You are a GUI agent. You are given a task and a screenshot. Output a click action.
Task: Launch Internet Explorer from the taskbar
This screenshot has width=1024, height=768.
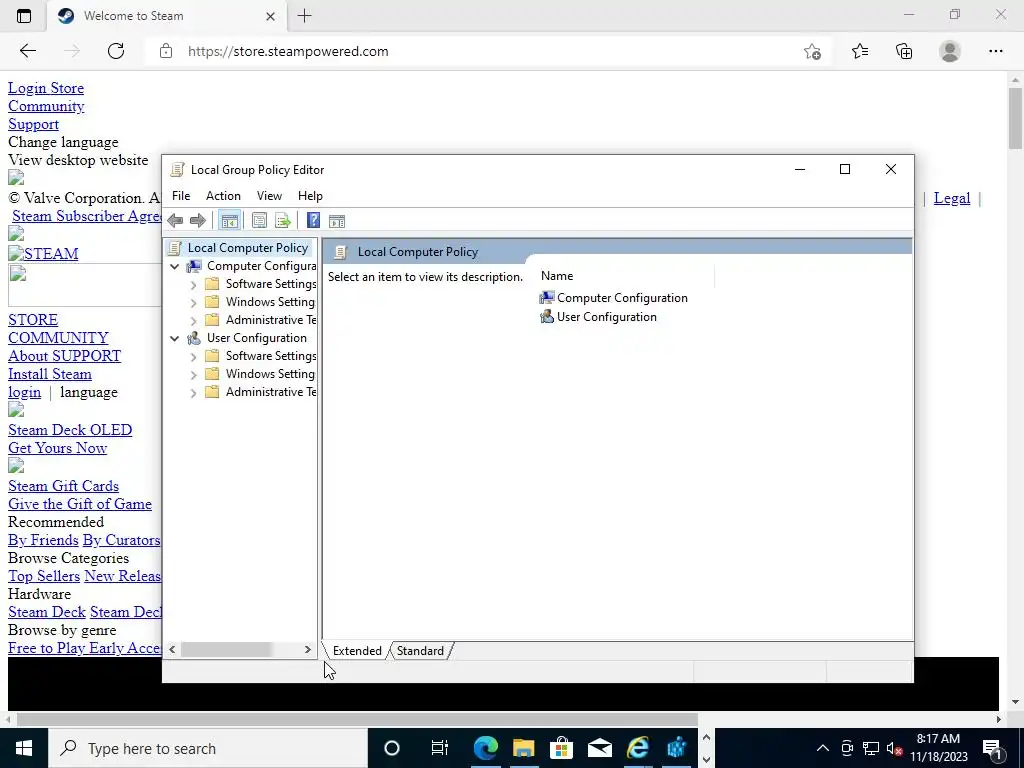pos(638,748)
